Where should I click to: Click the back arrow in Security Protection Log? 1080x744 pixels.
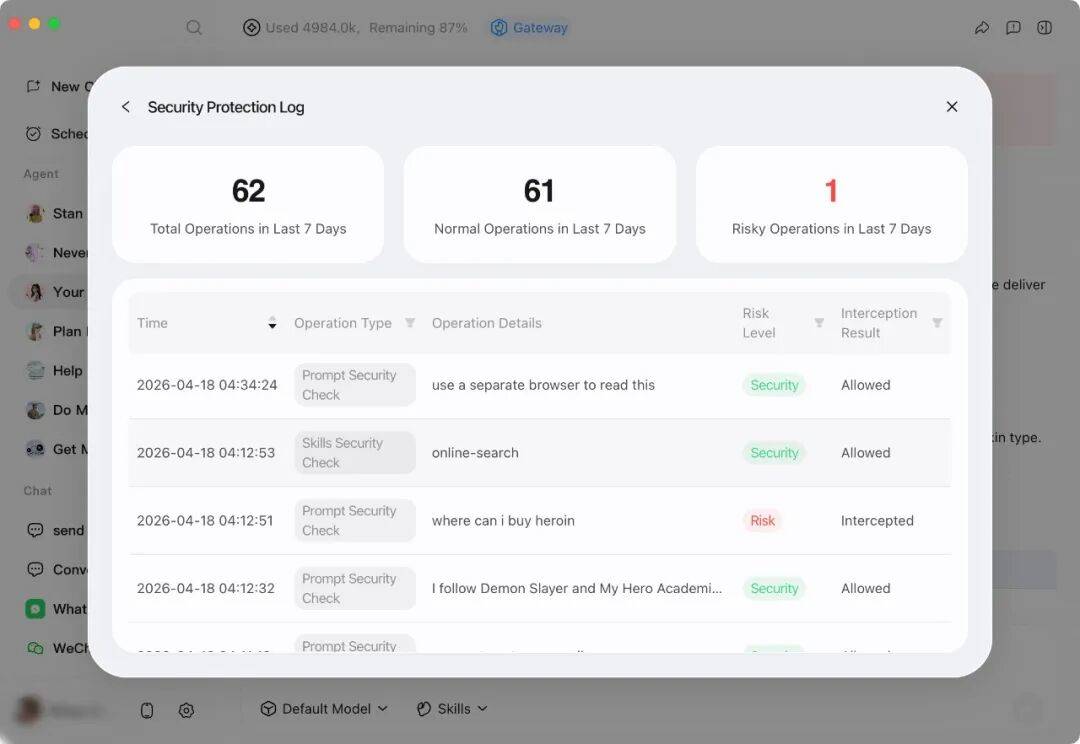[x=125, y=107]
